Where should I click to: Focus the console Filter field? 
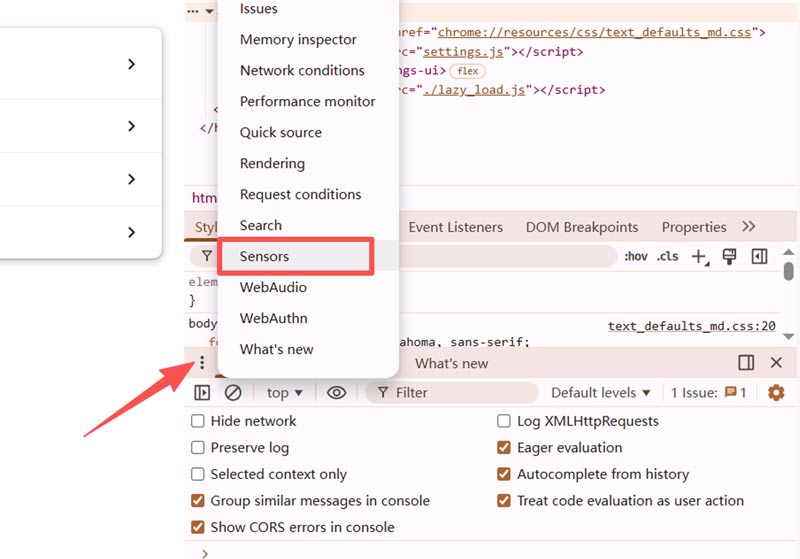pyautogui.click(x=452, y=393)
